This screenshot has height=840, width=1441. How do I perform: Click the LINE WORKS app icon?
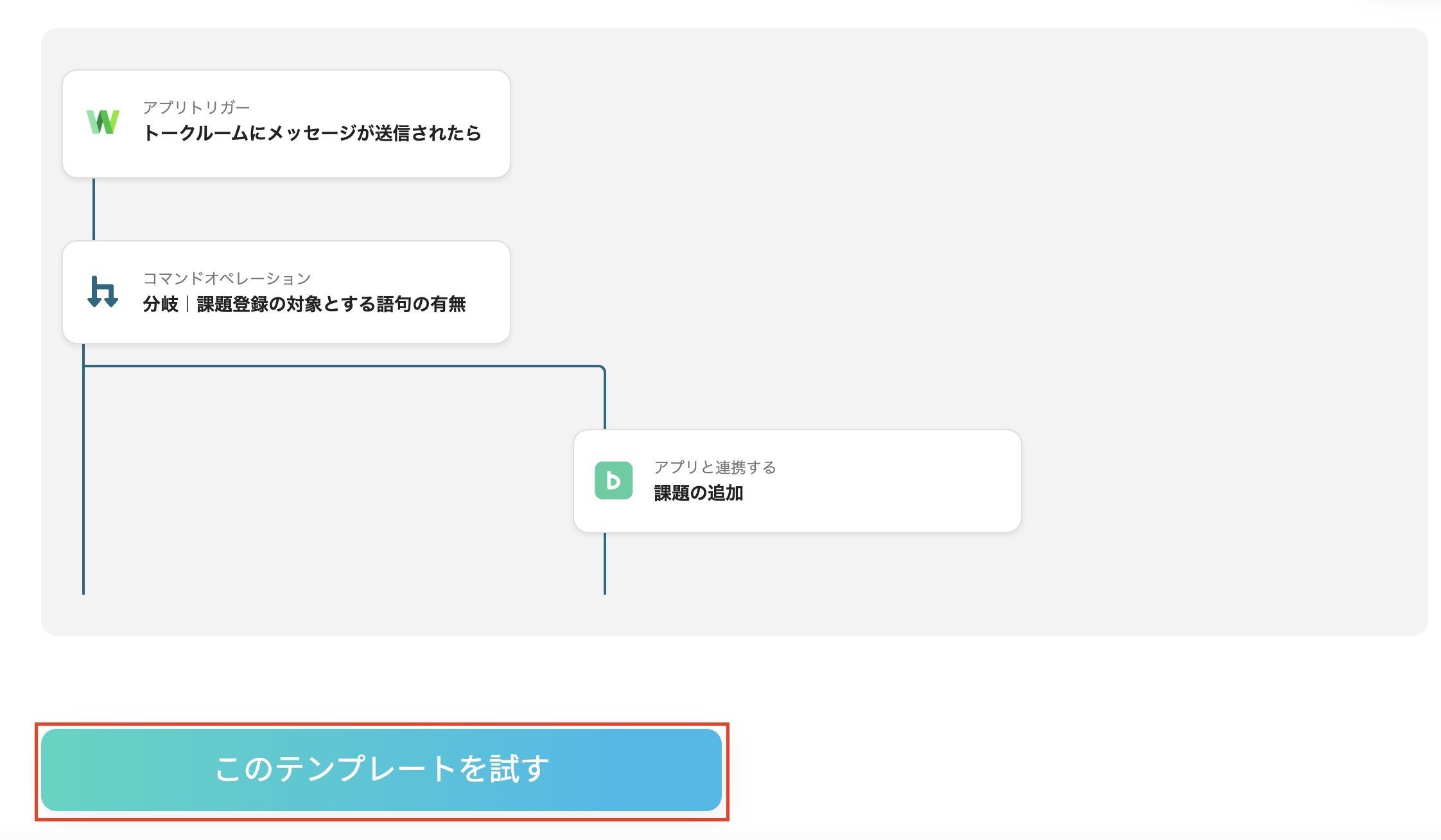point(103,122)
